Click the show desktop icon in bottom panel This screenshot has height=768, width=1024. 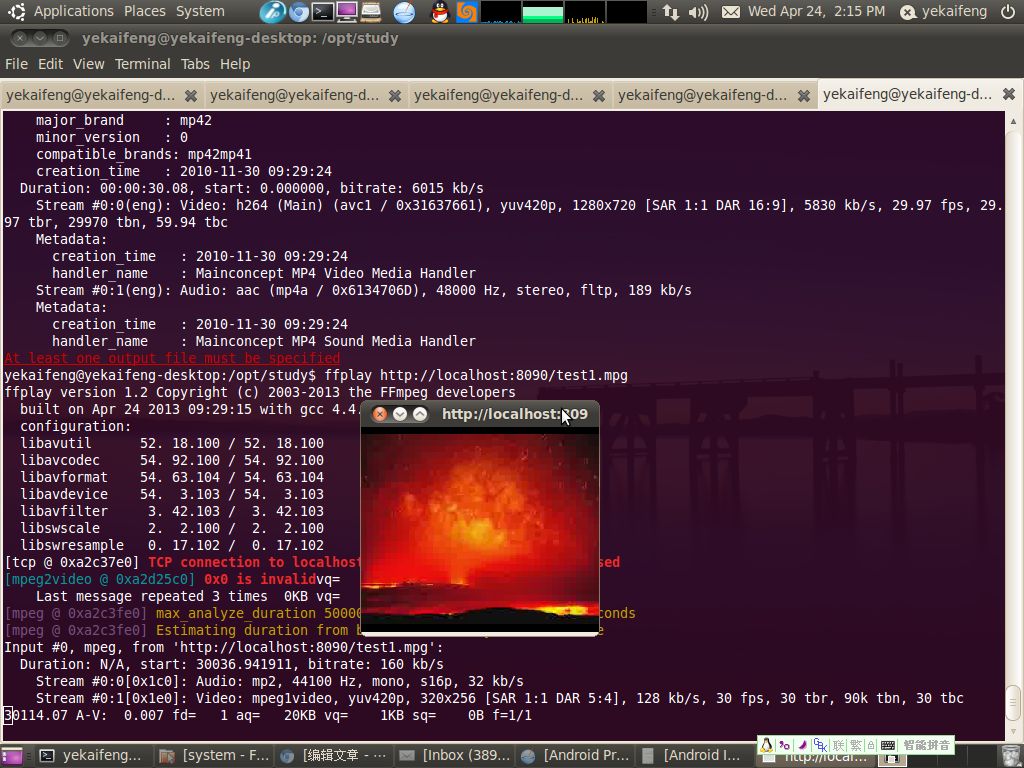click(12, 756)
